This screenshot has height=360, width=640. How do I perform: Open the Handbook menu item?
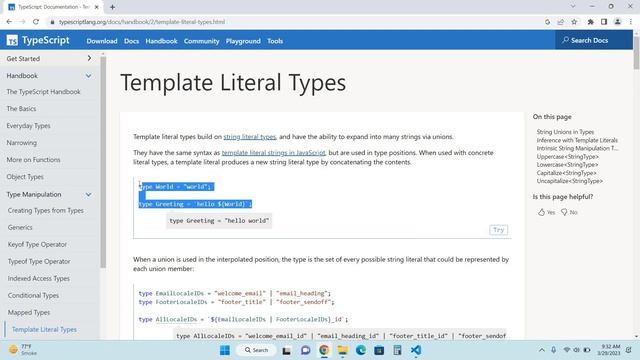[x=161, y=41]
